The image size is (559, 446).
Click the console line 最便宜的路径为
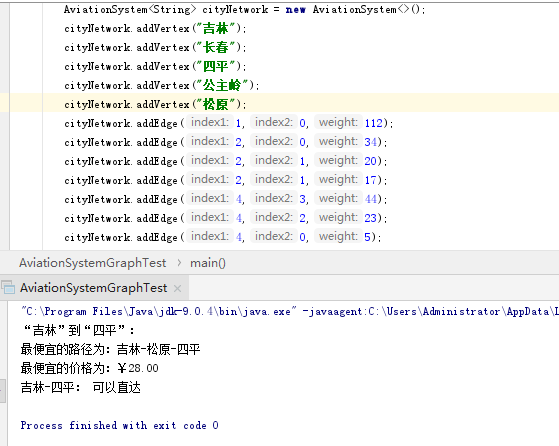(x=111, y=349)
